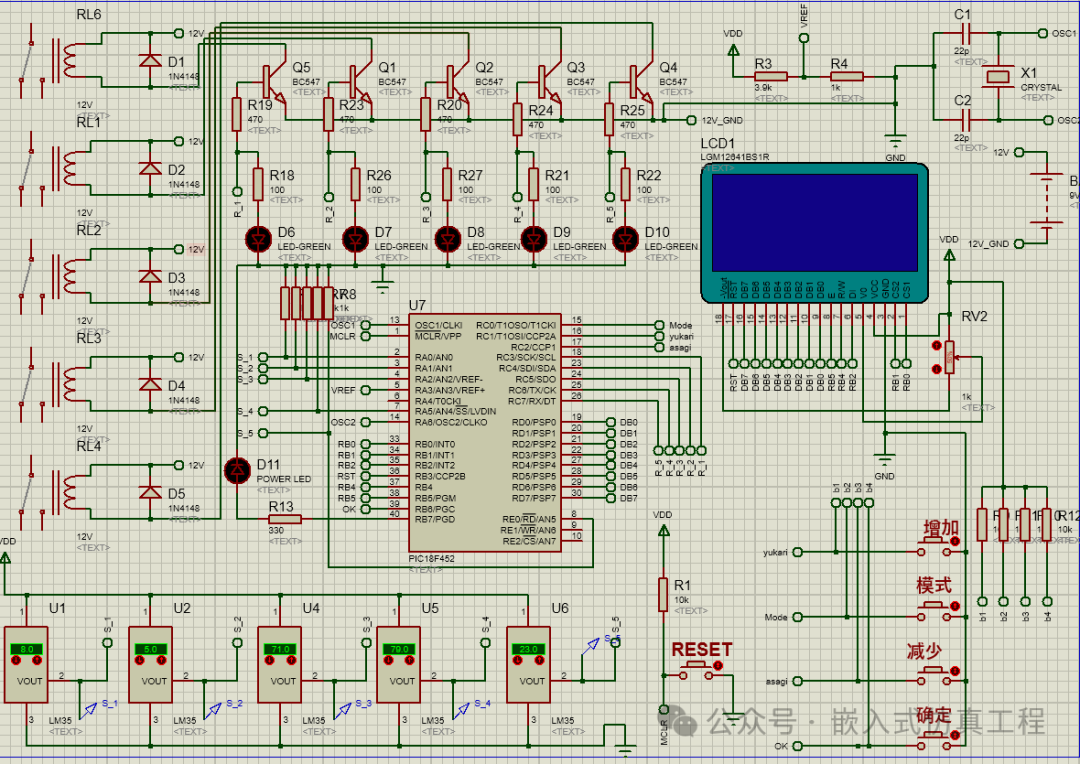The height and width of the screenshot is (764, 1080).
Task: Select the D11 POWER LED
Action: click(238, 471)
